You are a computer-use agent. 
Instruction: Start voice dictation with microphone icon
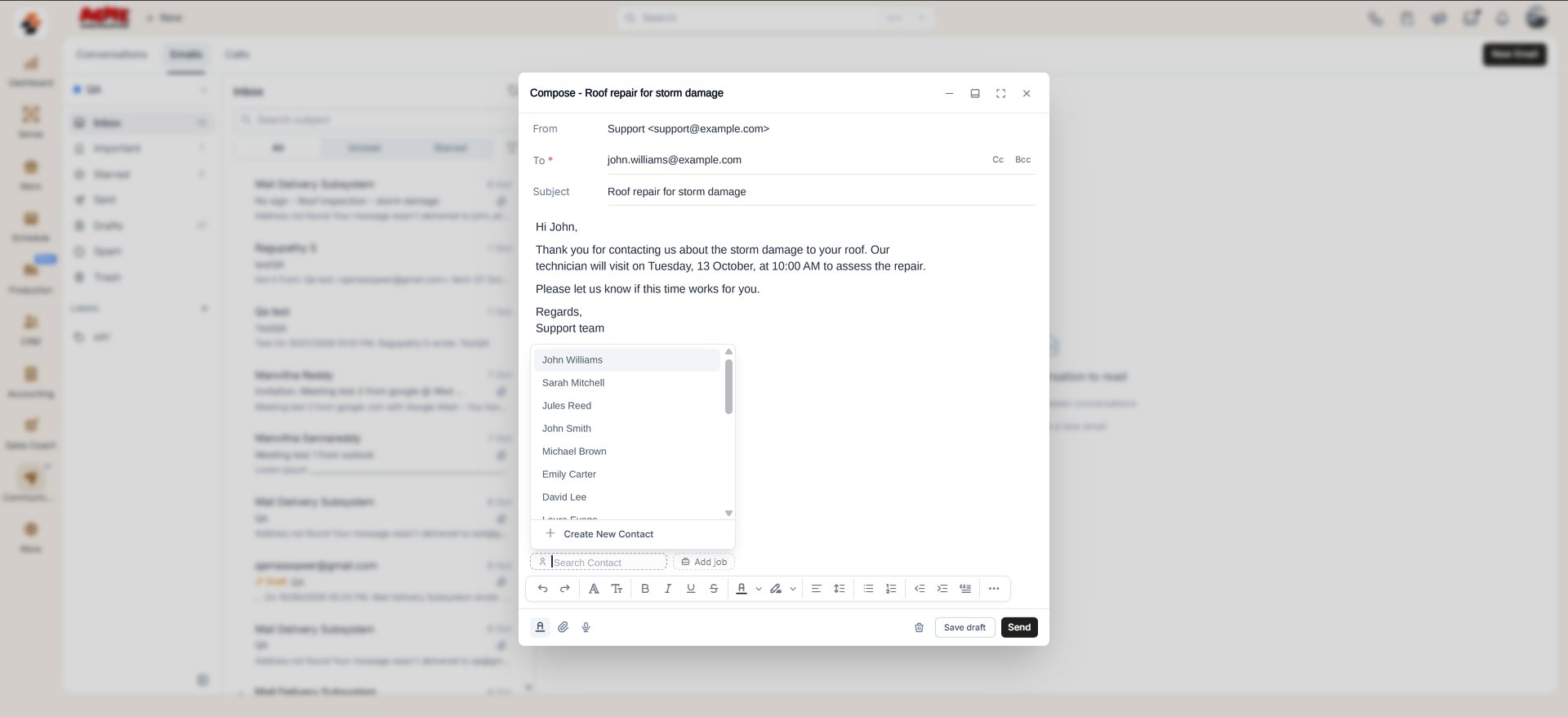pos(586,627)
